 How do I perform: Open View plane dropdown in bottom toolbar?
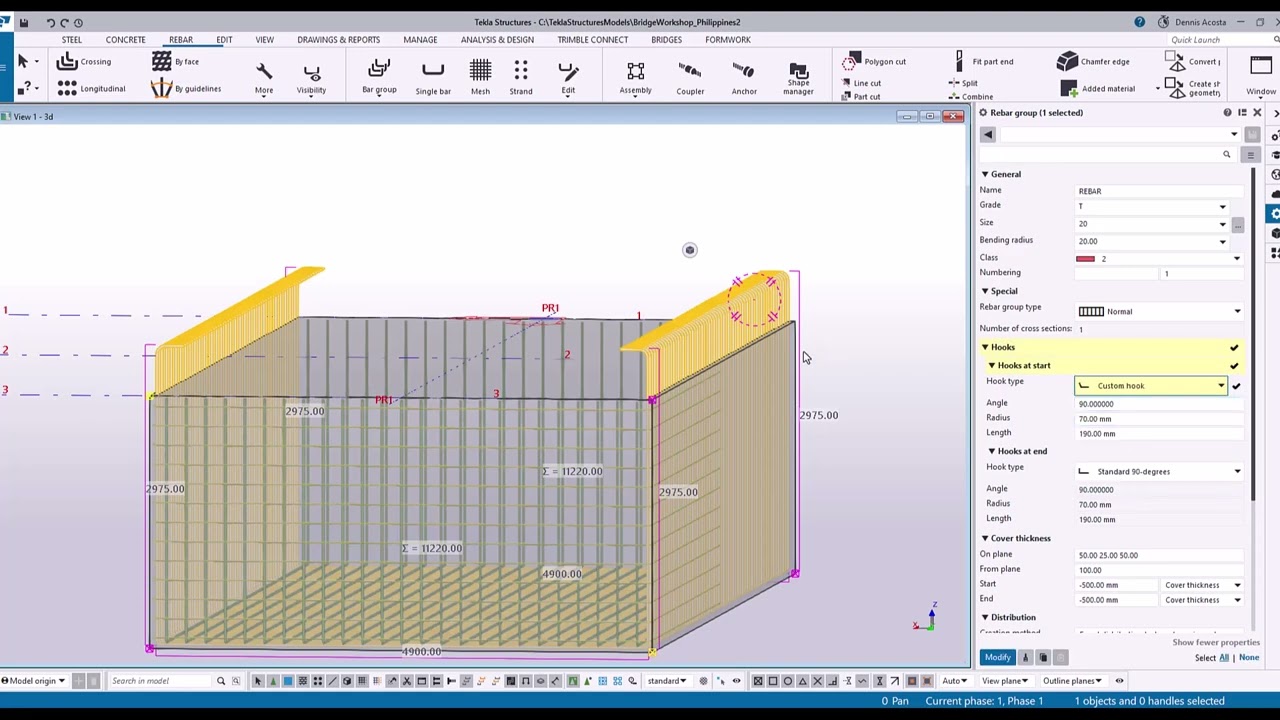click(x=1004, y=682)
